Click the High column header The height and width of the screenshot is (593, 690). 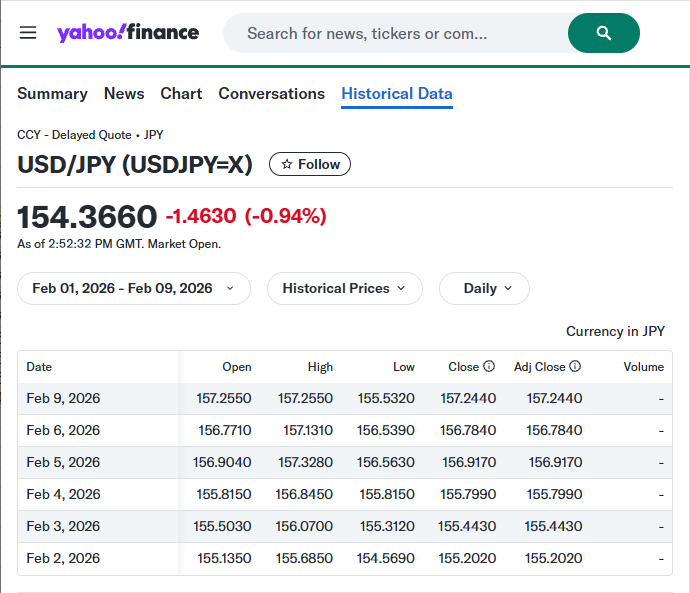tap(320, 366)
